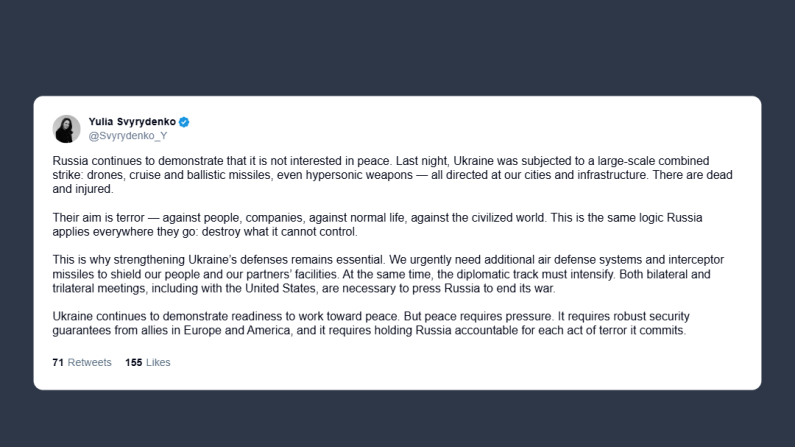The image size is (795, 447).
Task: Click the blue verified badge
Action: pyautogui.click(x=184, y=122)
